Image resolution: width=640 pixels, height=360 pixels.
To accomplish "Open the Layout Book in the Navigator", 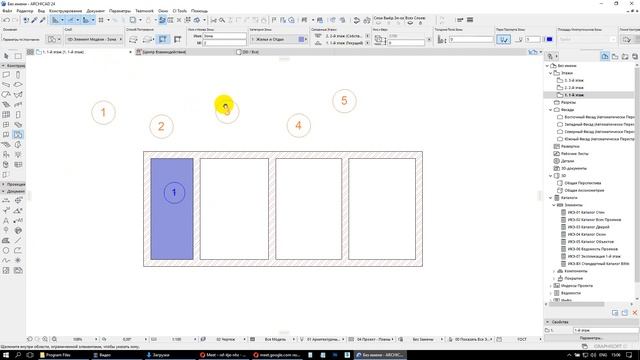I will point(625,57).
